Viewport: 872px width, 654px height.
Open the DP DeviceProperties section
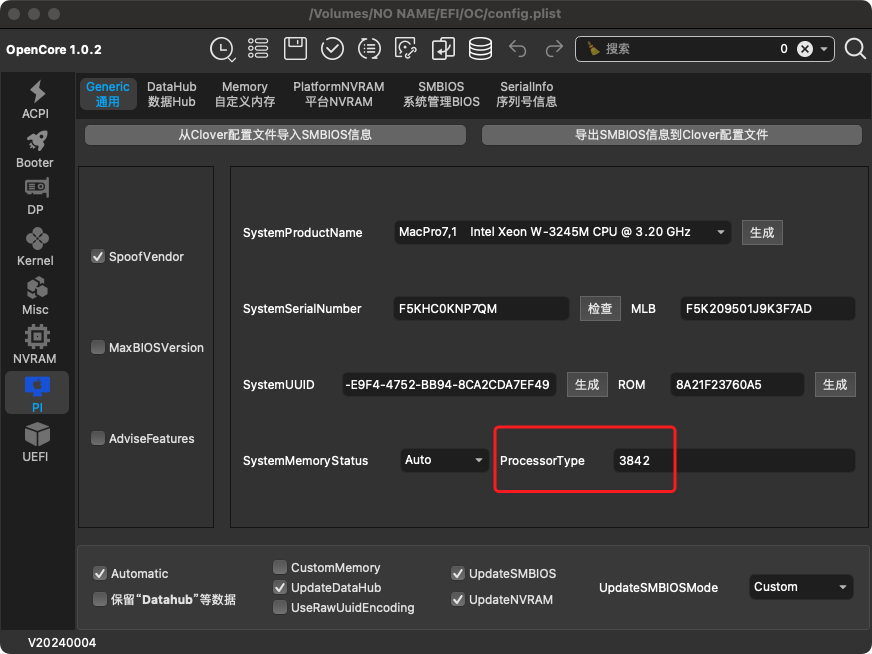tap(36, 197)
